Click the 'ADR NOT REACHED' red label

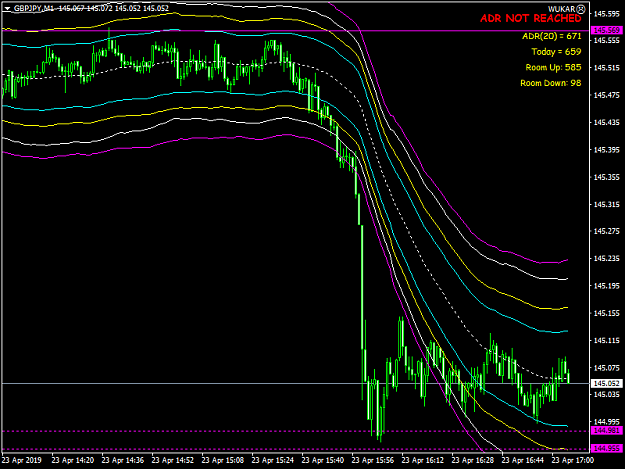tap(531, 18)
